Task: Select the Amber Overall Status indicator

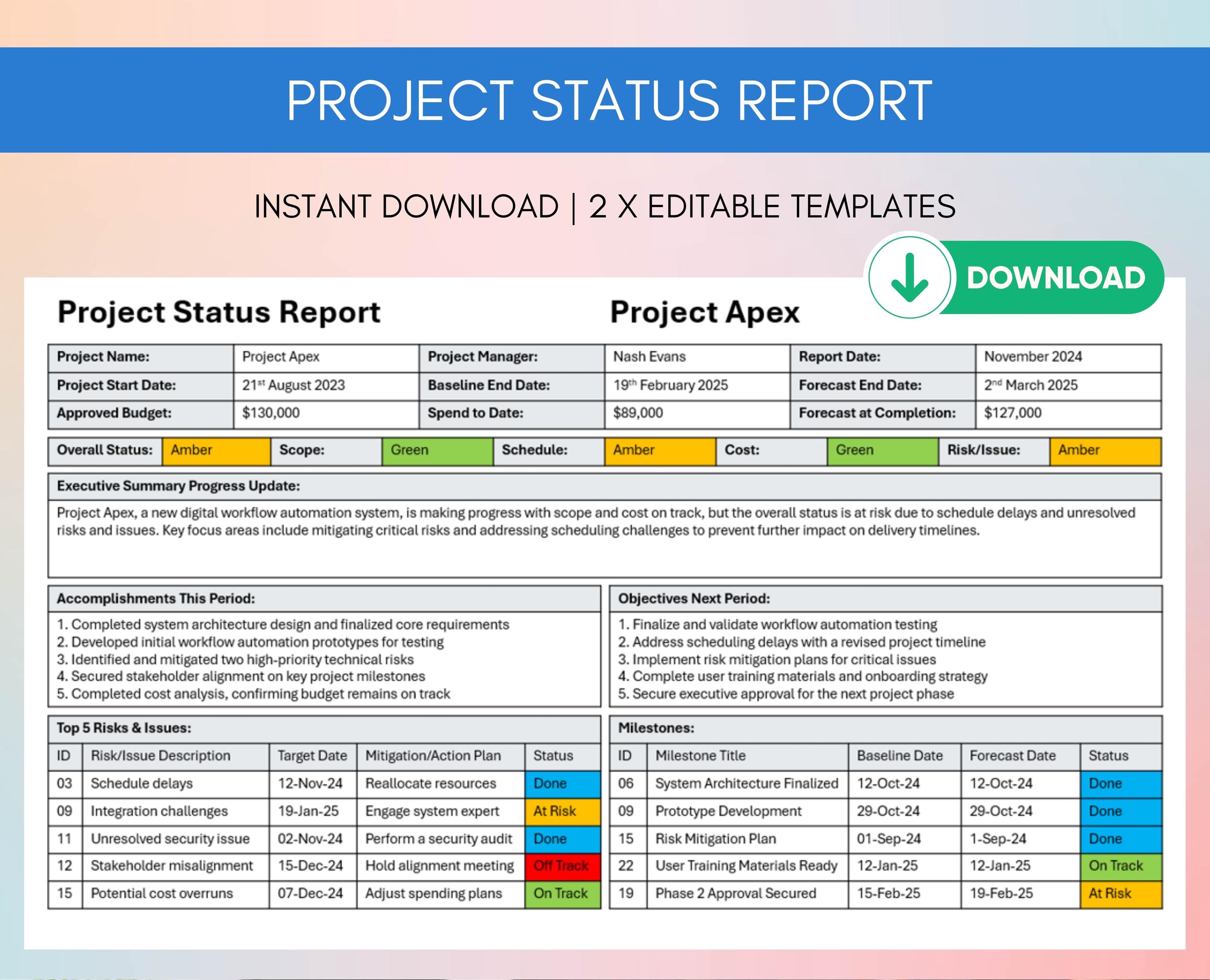Action: 216,450
